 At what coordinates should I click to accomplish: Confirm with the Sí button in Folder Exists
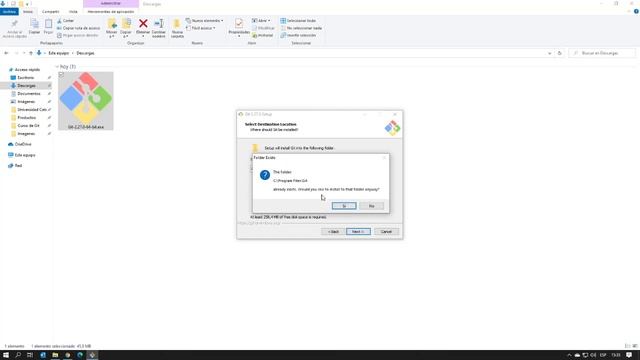[344, 206]
